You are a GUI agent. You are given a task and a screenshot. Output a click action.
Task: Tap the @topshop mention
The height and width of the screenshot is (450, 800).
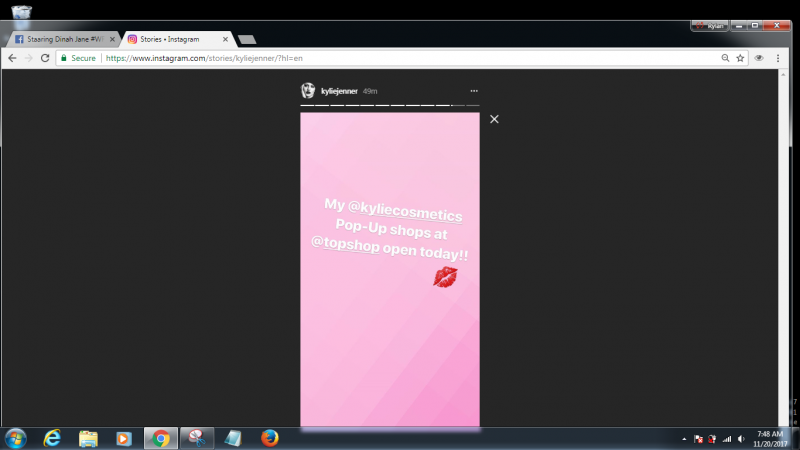345,243
